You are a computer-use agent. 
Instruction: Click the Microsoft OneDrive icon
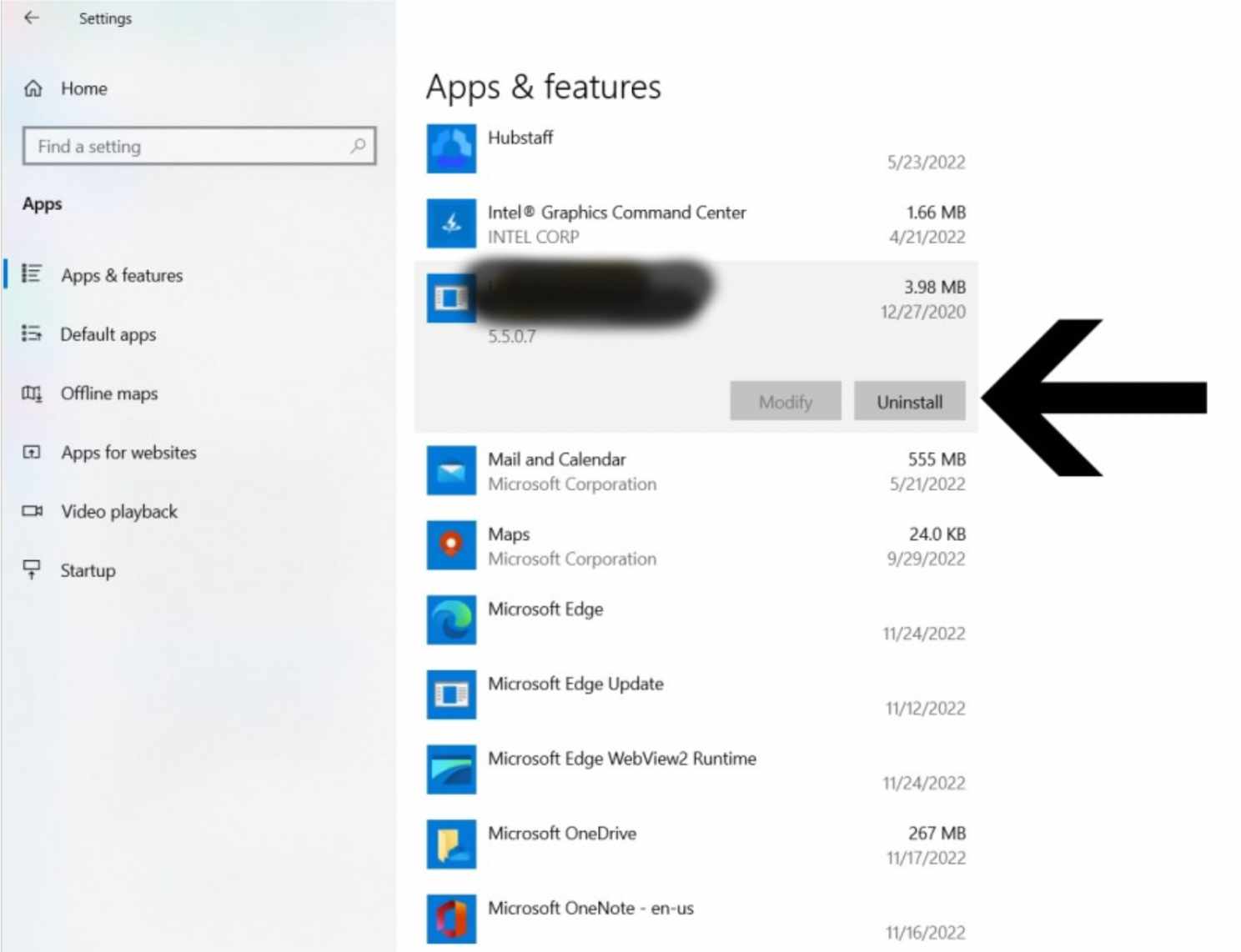click(x=451, y=844)
